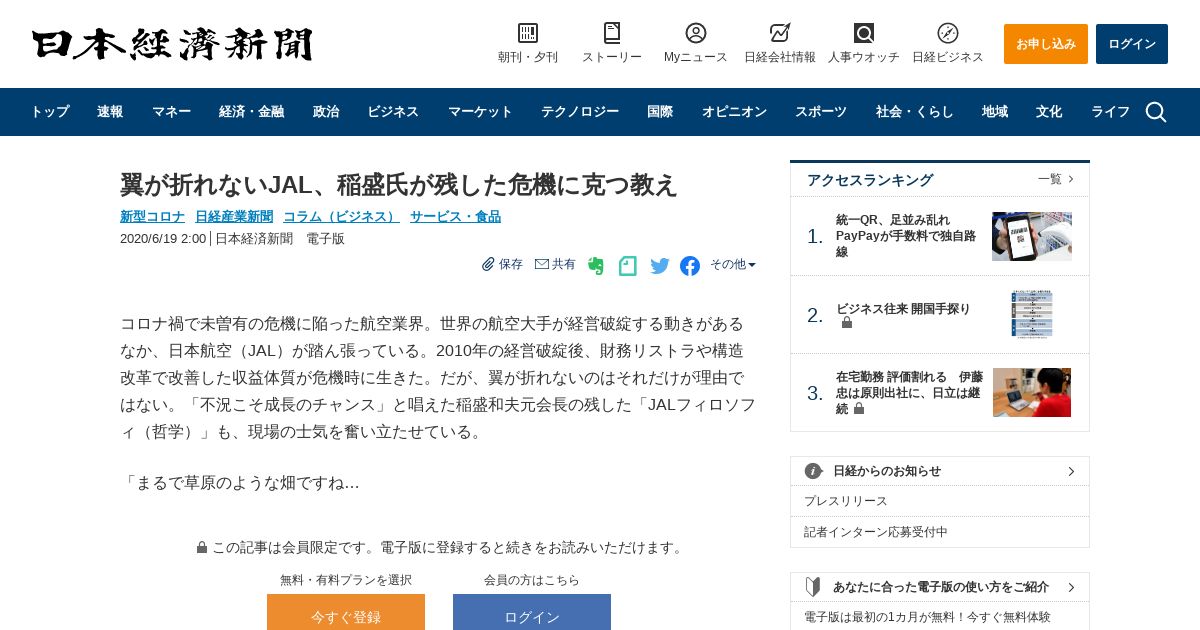Follow the サービス・食品 topic link
This screenshot has height=630, width=1200.
(455, 216)
